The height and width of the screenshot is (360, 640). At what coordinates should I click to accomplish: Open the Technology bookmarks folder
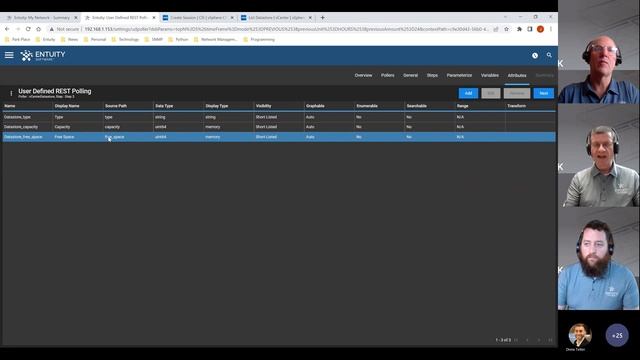(125, 40)
